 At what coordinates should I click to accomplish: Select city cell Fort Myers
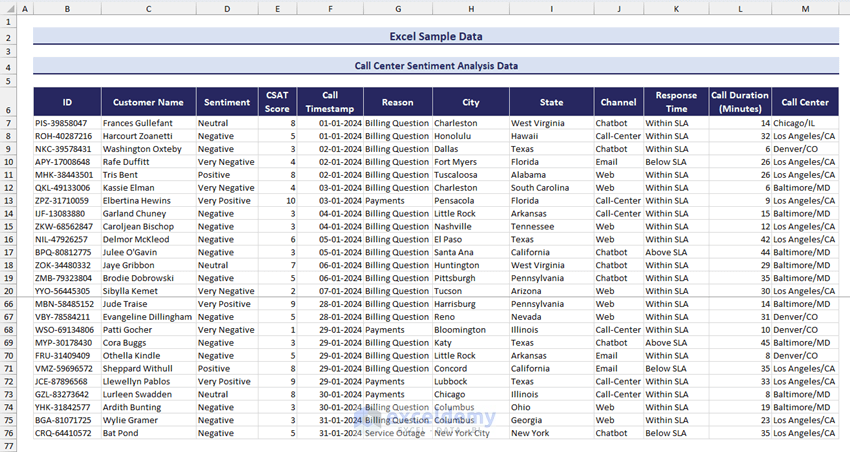(471, 162)
